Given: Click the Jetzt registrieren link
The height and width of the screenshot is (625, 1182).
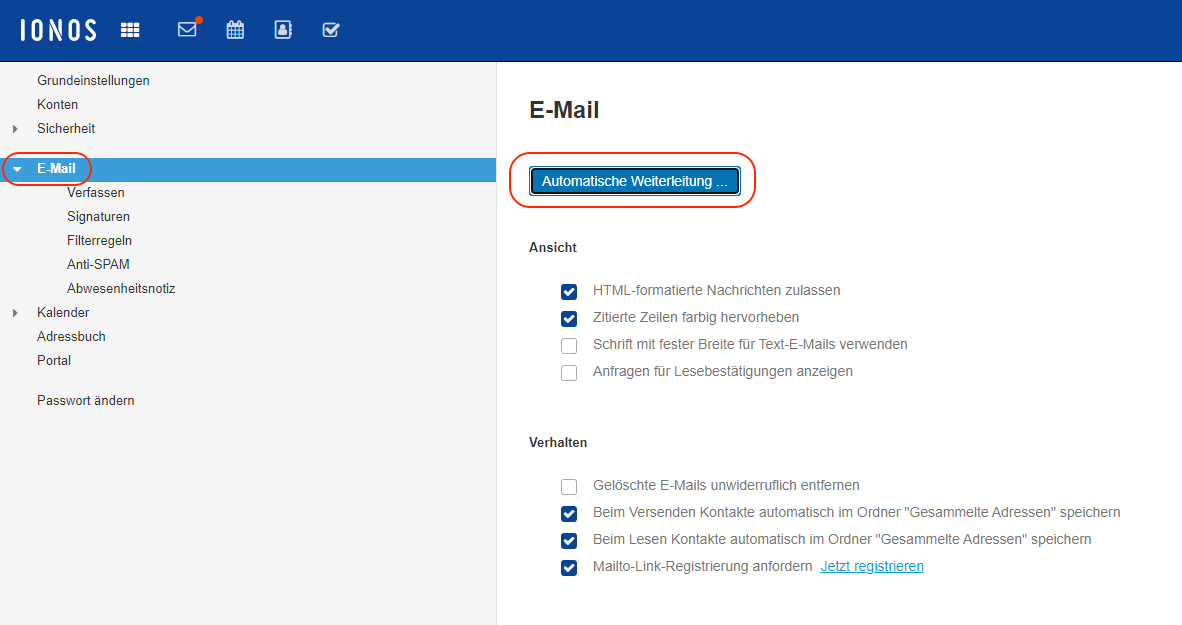Looking at the screenshot, I should [872, 566].
